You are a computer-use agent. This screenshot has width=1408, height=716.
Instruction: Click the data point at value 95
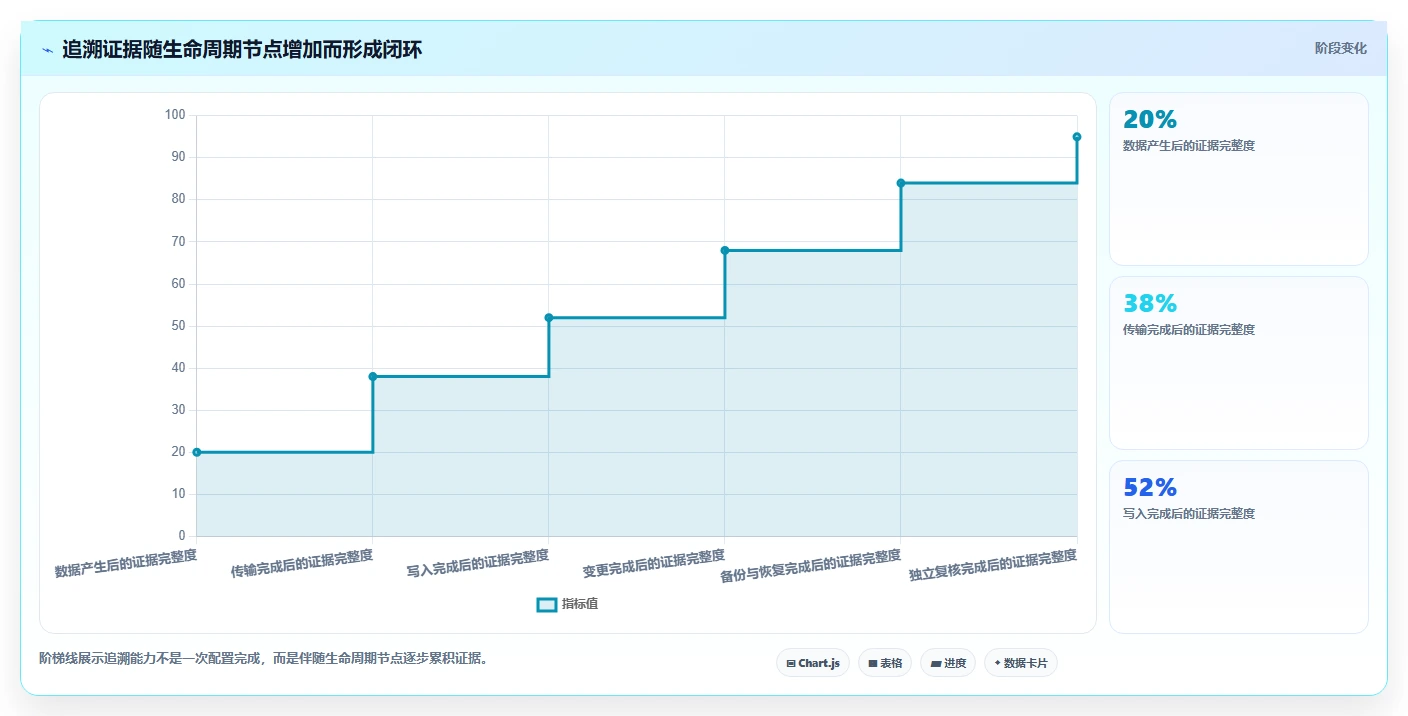[1077, 137]
